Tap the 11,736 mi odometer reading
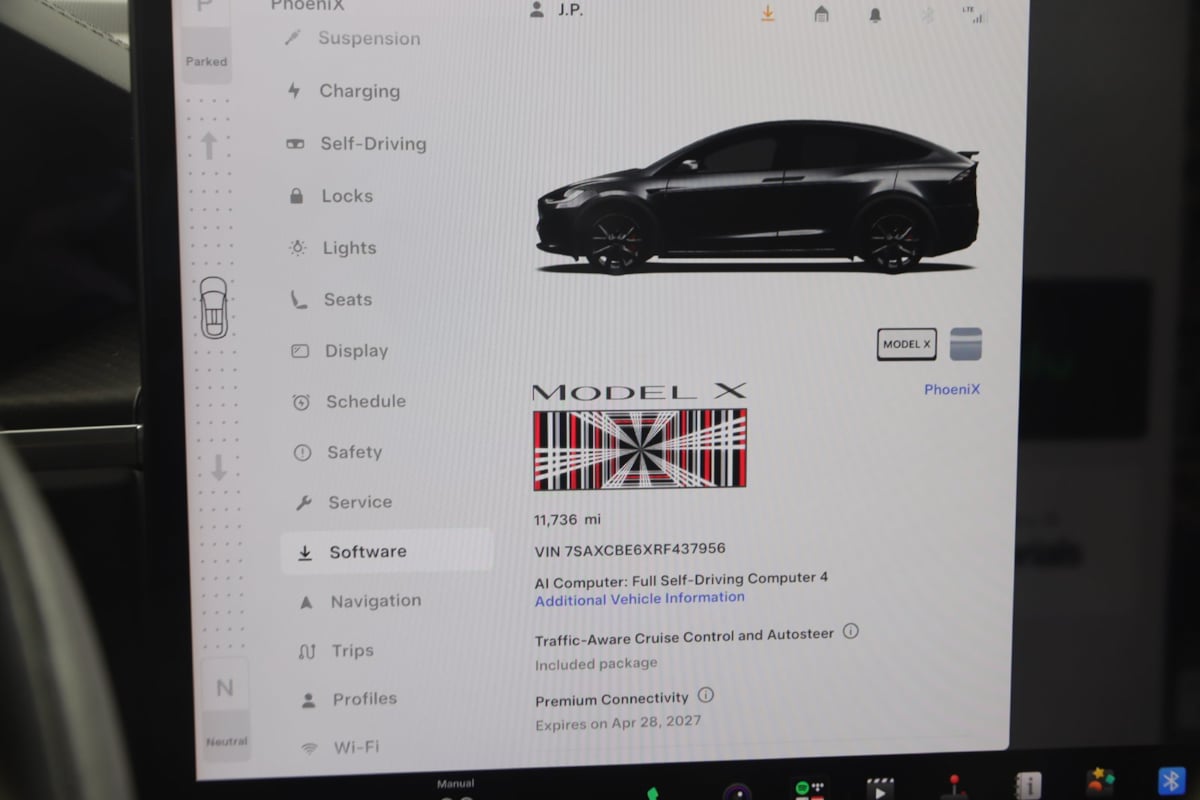The height and width of the screenshot is (800, 1200). (567, 520)
